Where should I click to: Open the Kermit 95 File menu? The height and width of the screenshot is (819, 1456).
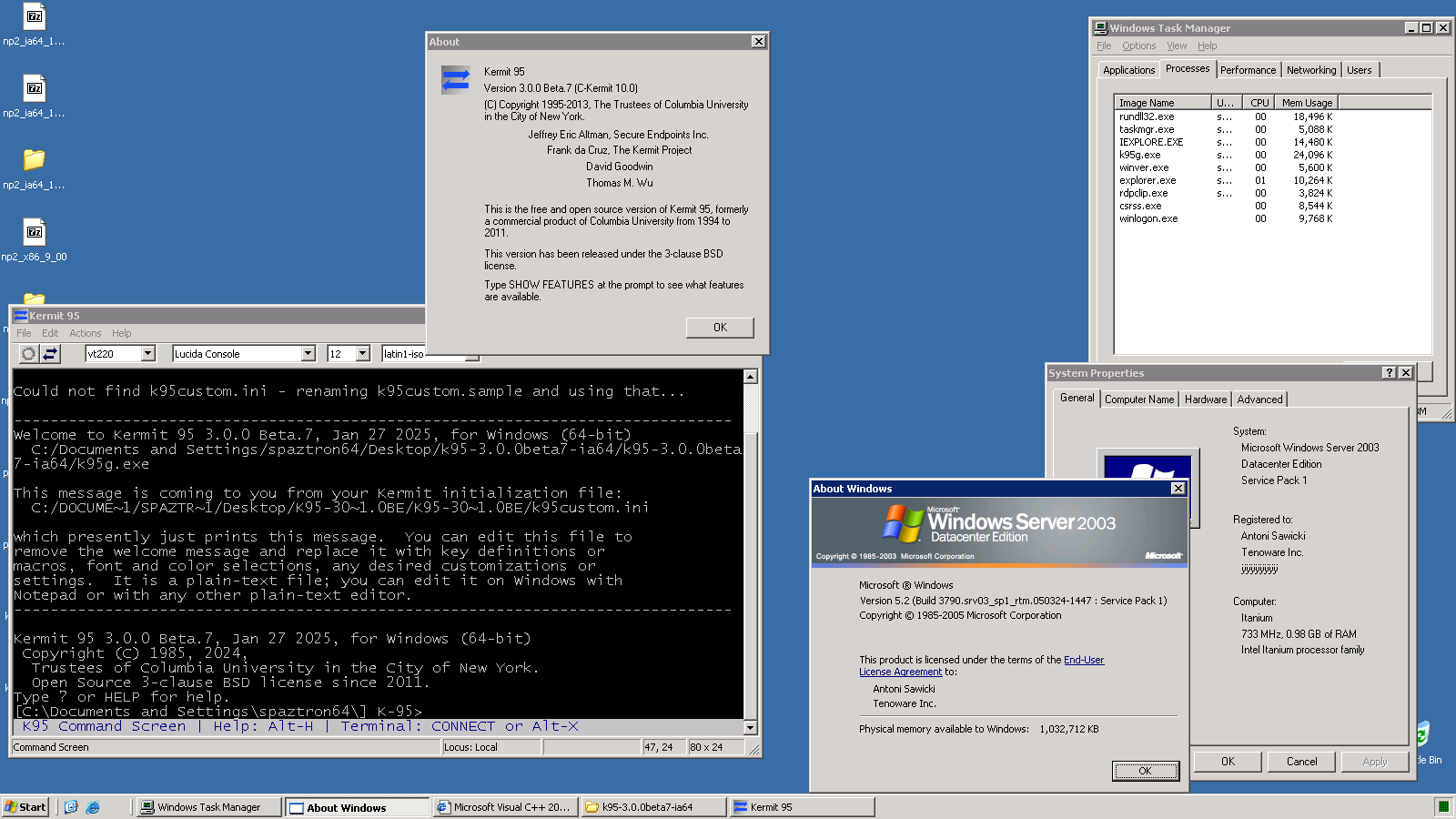click(x=24, y=333)
